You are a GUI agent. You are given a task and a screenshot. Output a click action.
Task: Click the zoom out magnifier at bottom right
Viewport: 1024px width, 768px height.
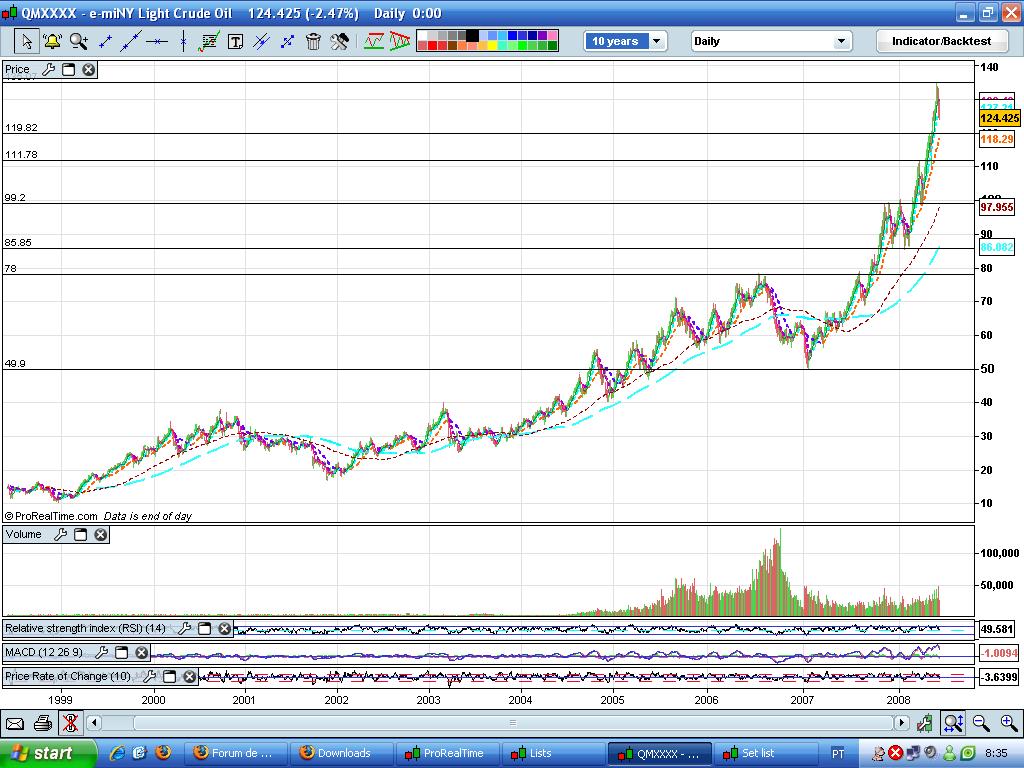click(x=981, y=723)
